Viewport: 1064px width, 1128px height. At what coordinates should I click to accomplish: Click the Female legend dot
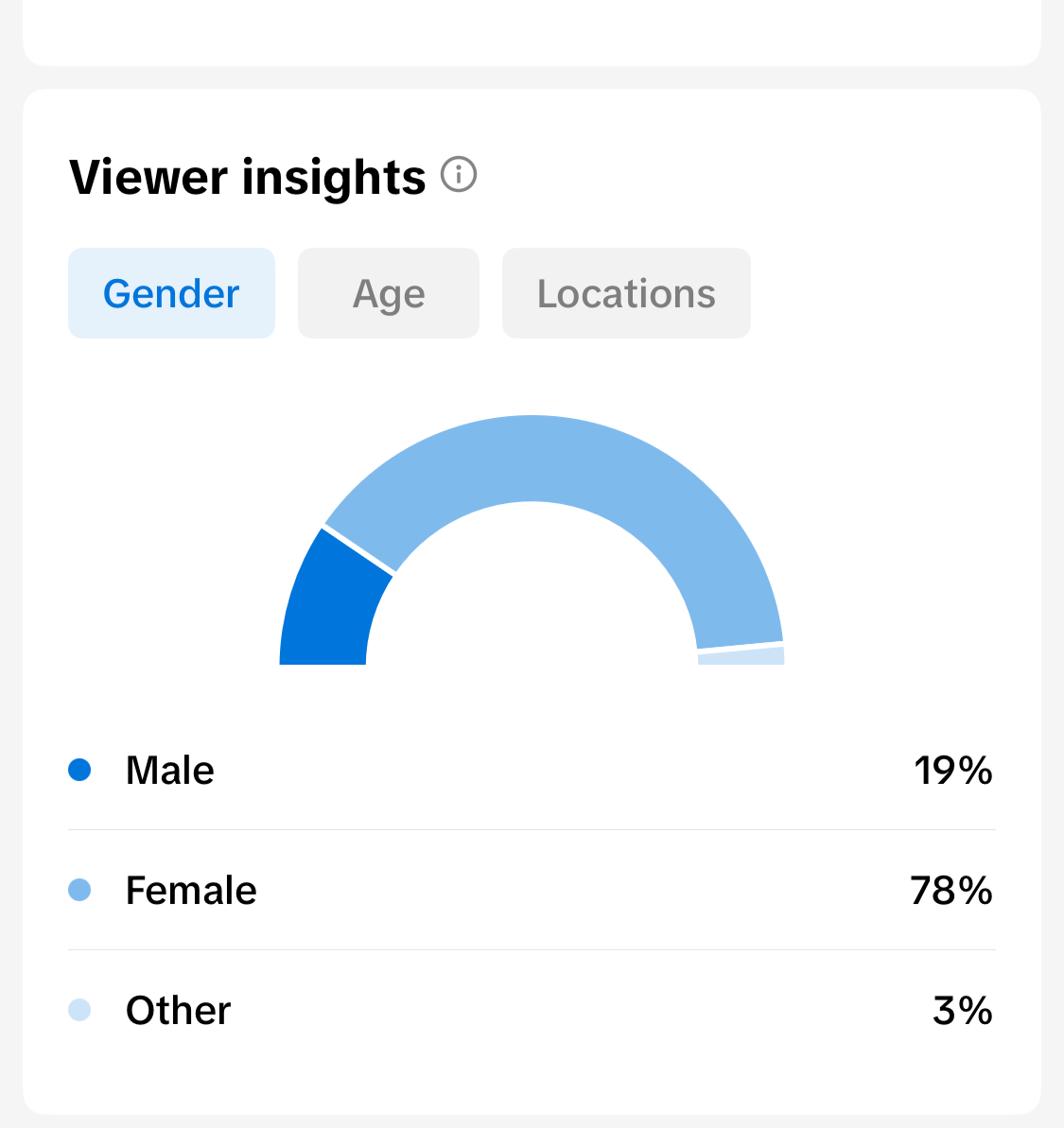coord(79,890)
